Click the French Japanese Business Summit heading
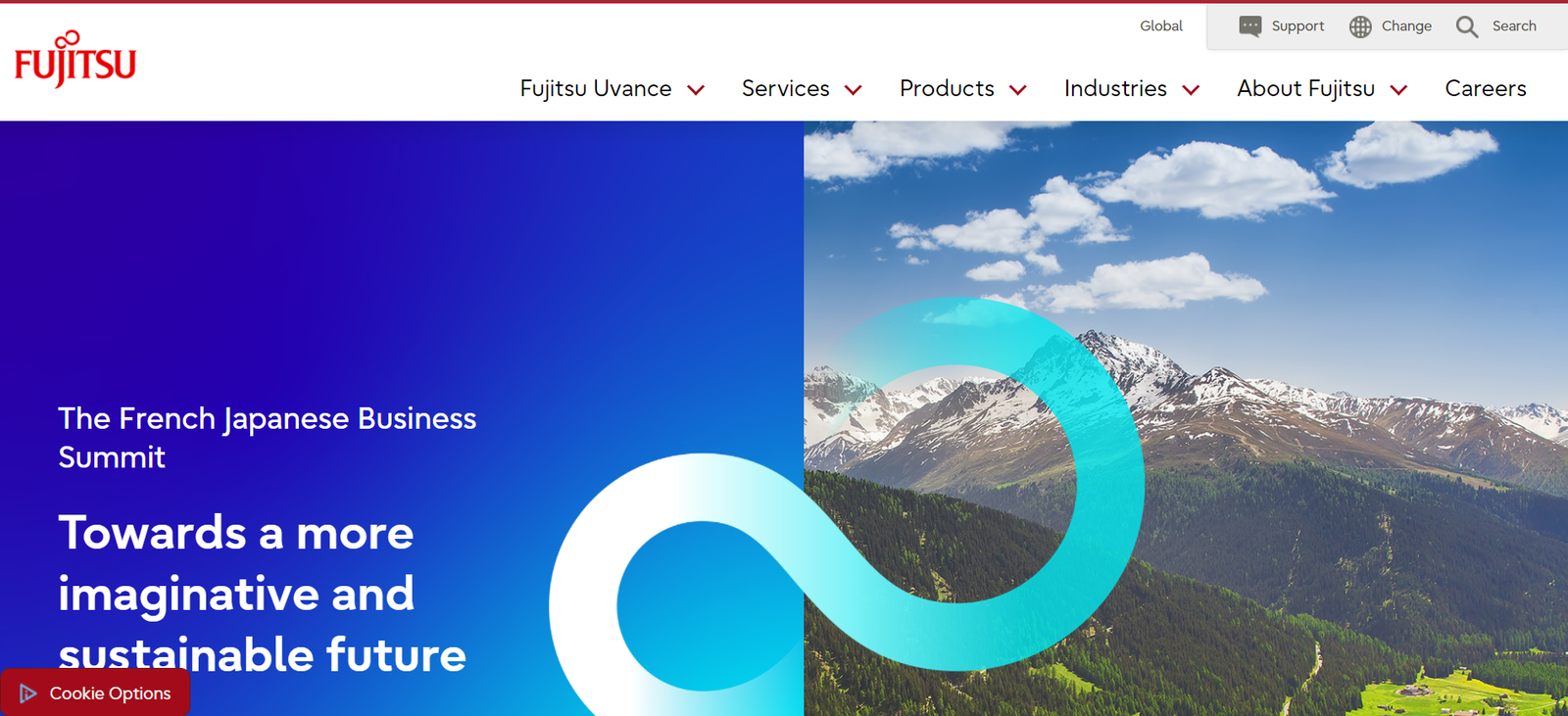 click(x=267, y=438)
